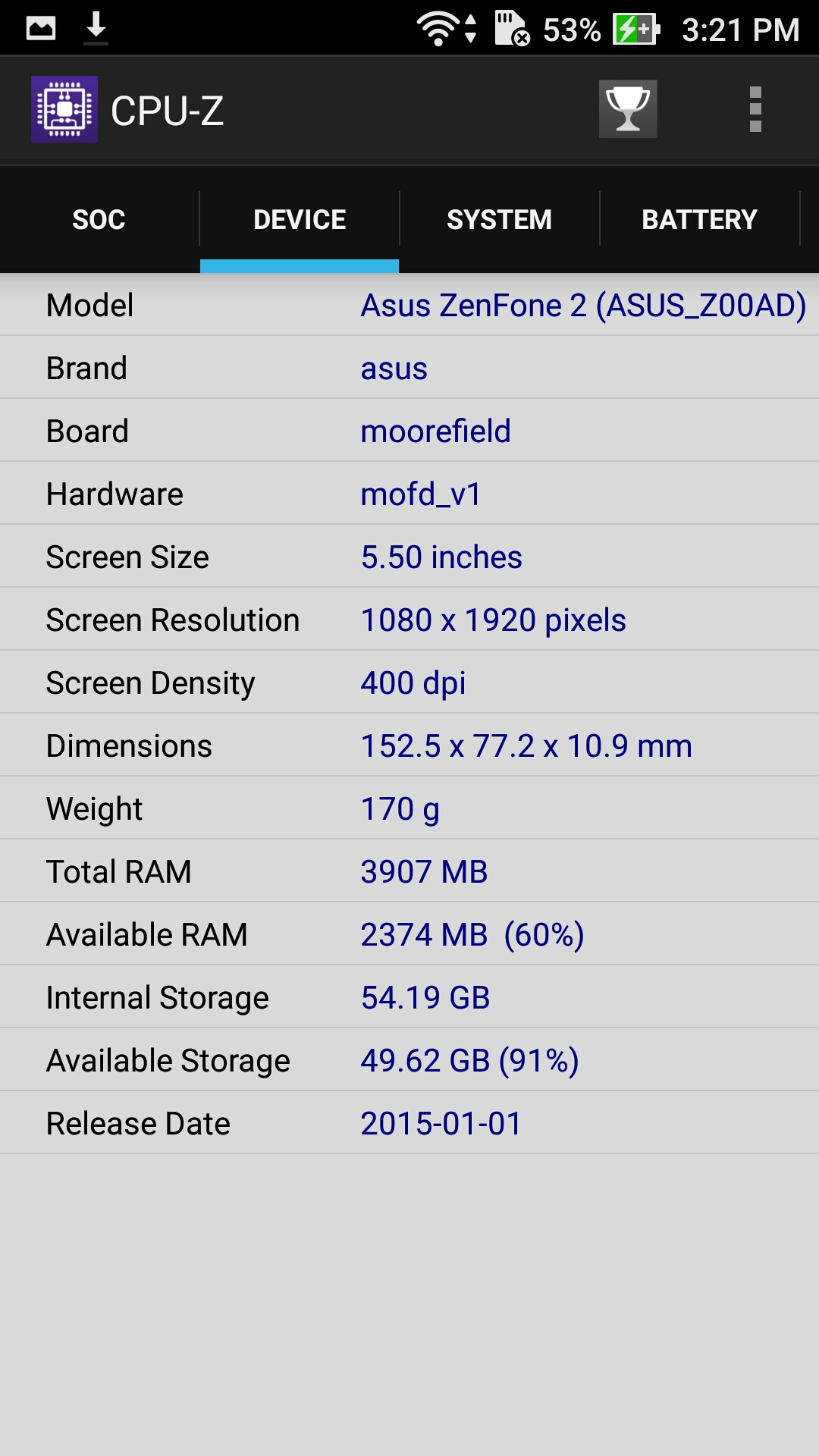Tap the 3:21 PM clock
Viewport: 819px width, 1456px height.
click(740, 30)
